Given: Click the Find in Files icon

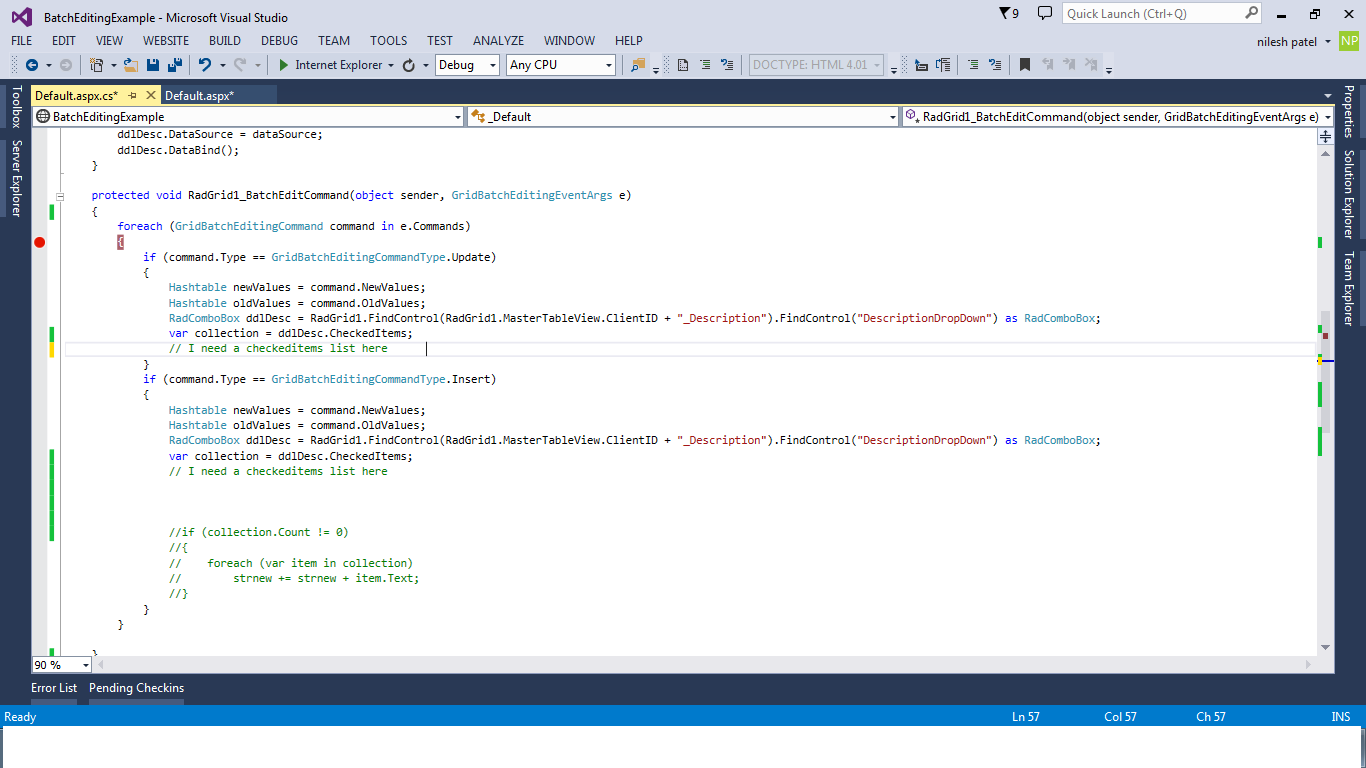Looking at the screenshot, I should pyautogui.click(x=638, y=65).
